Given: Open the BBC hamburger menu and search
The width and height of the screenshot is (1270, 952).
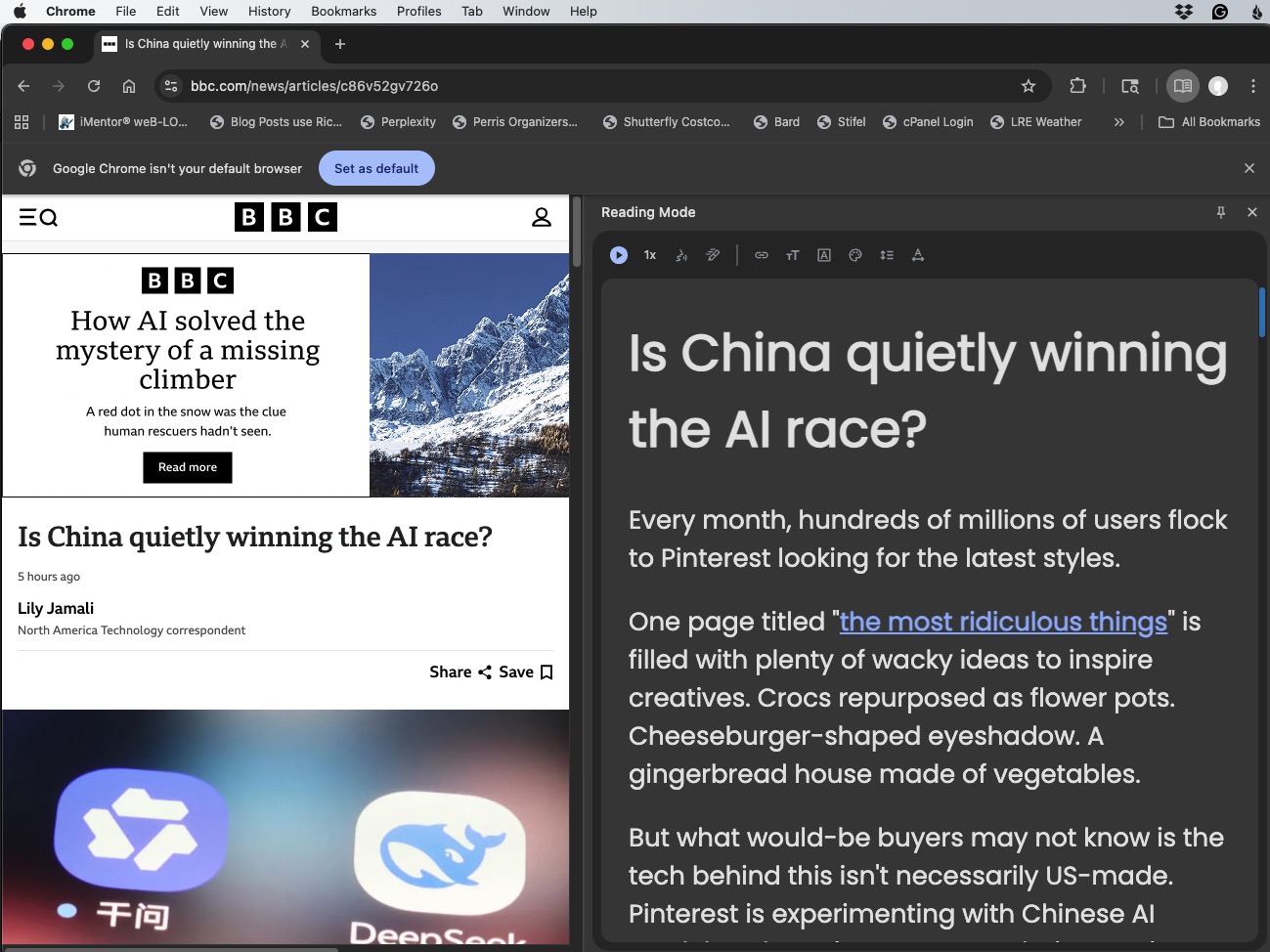Looking at the screenshot, I should click(x=38, y=217).
